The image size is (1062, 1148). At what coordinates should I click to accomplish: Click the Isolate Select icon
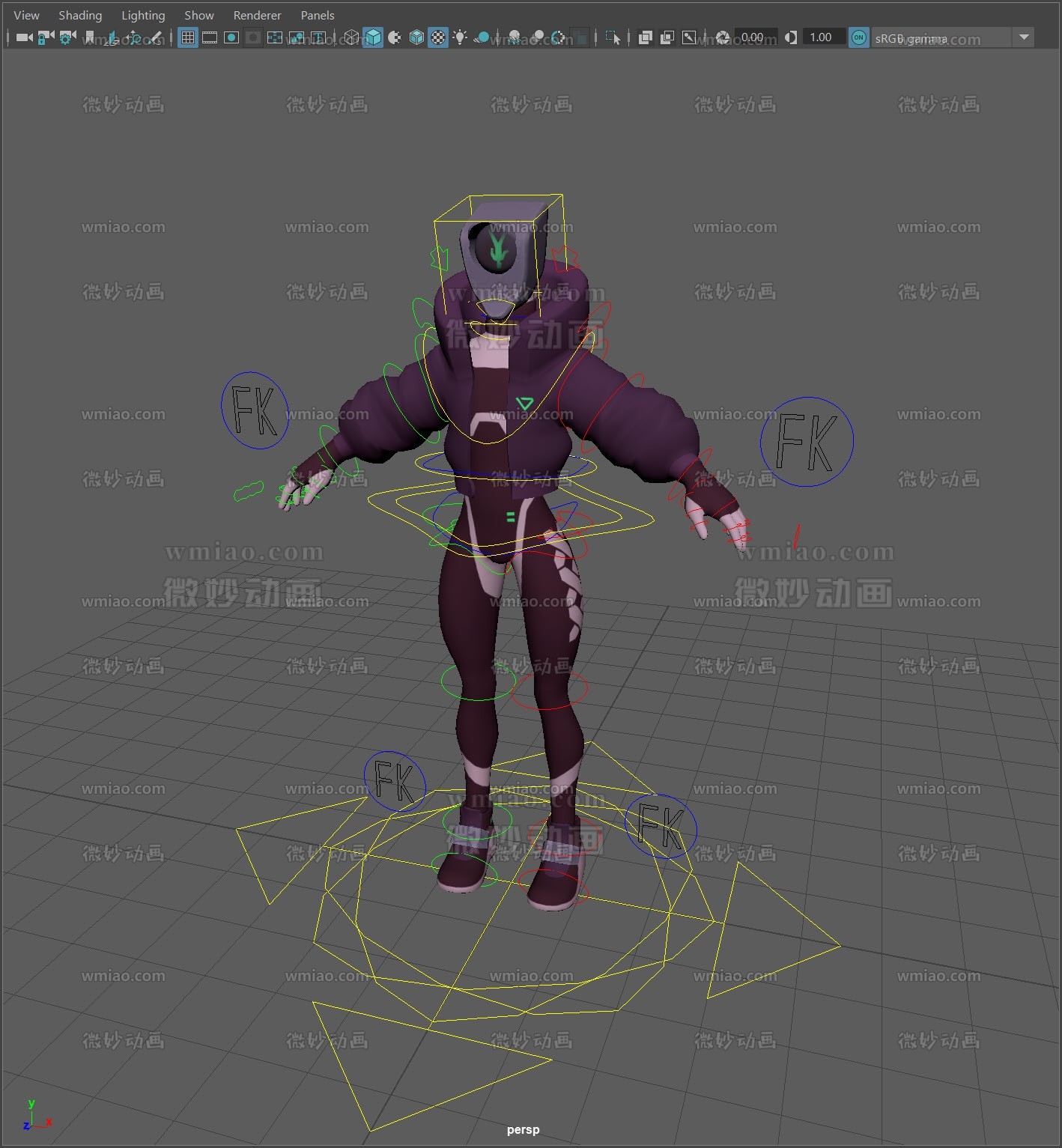pos(613,37)
